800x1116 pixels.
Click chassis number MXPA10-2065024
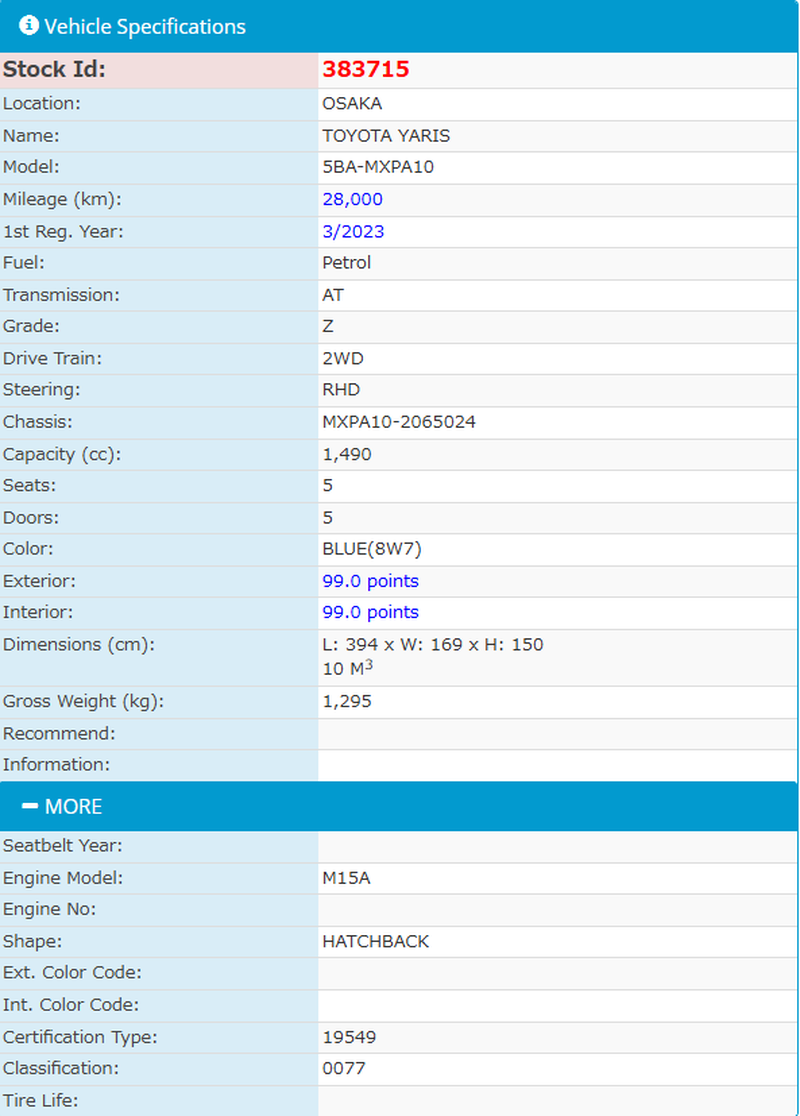pyautogui.click(x=399, y=422)
